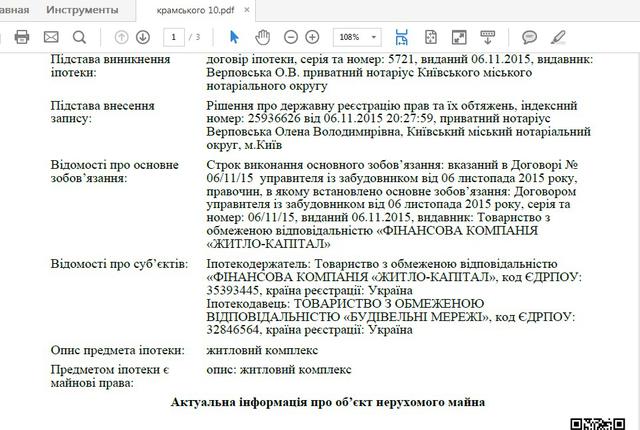Click the label 'Підстава виникнення іпотеки:'

(110, 66)
